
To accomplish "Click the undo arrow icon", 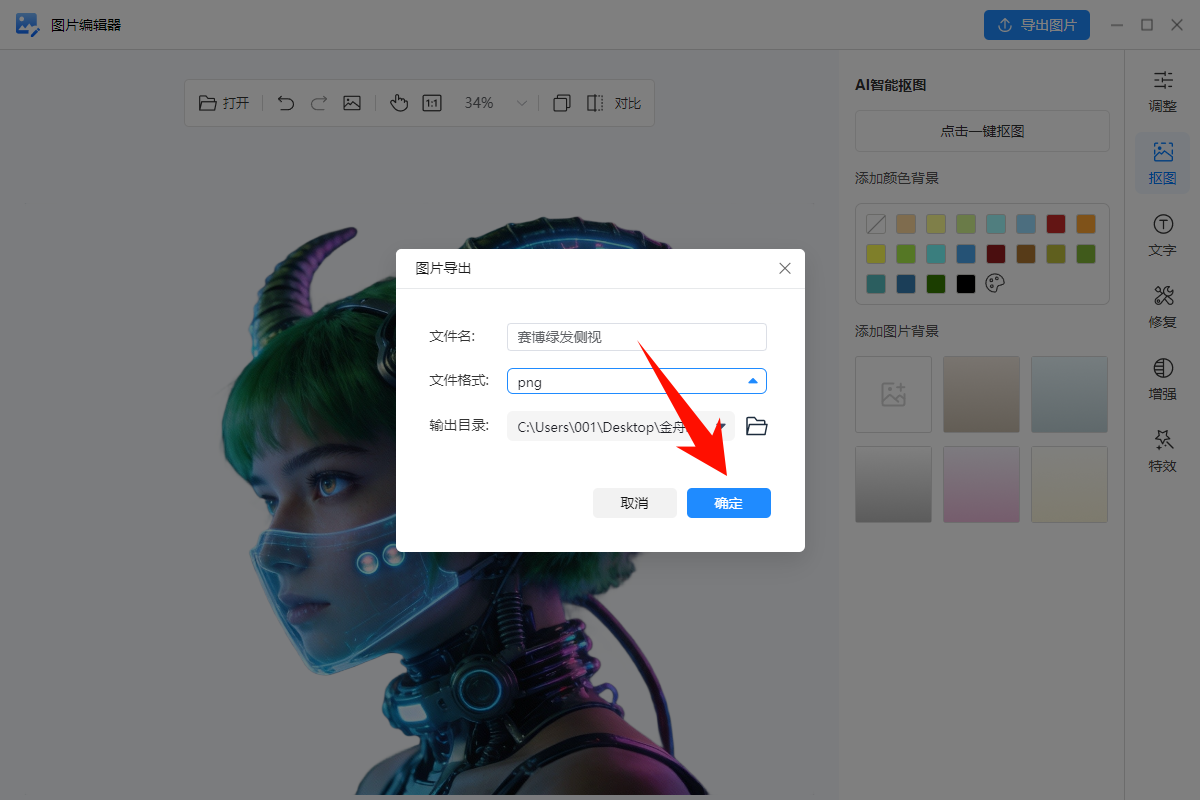I will (286, 102).
